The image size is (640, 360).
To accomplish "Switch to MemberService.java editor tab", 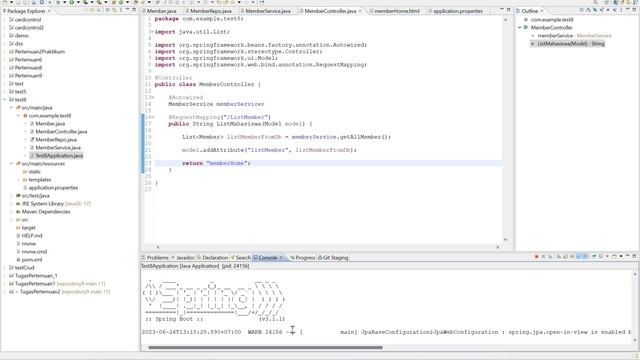I will pos(267,11).
